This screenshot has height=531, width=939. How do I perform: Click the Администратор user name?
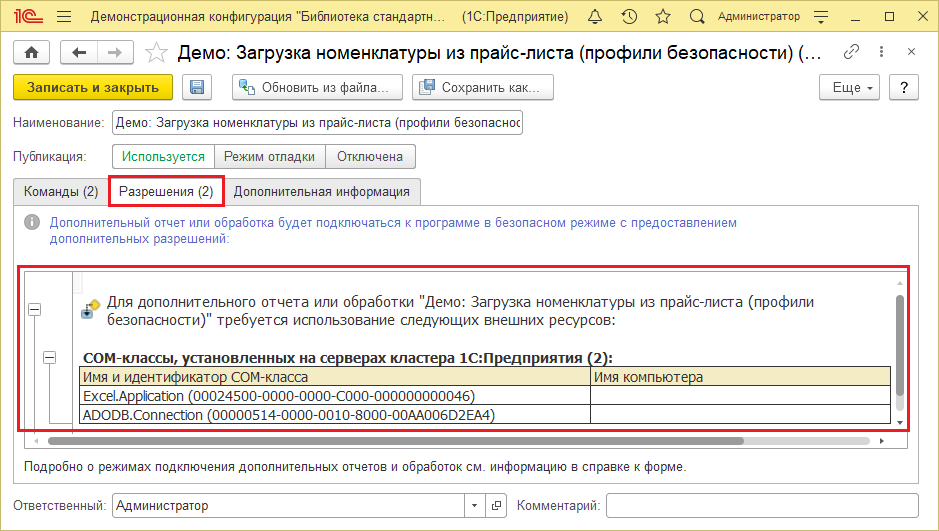(x=759, y=17)
